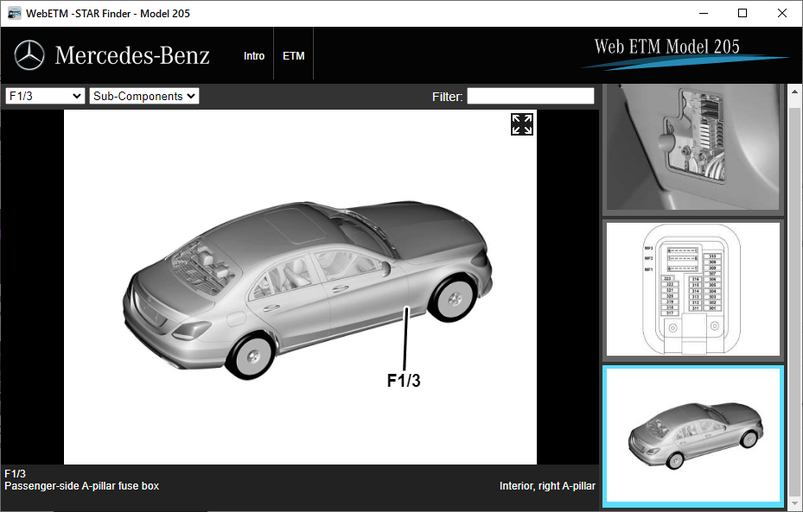Expand the Sub-Components dropdown
This screenshot has width=803, height=512.
click(x=144, y=96)
